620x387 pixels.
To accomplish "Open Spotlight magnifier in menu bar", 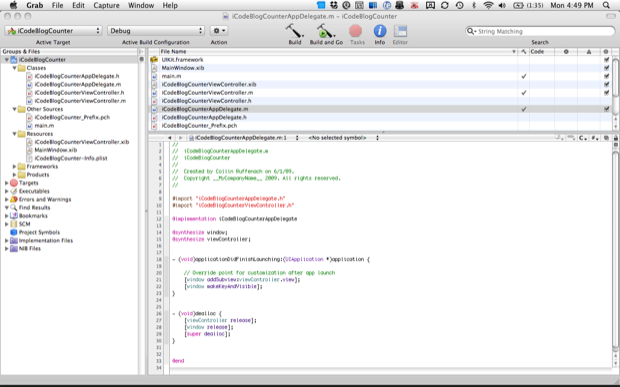I will point(606,5).
